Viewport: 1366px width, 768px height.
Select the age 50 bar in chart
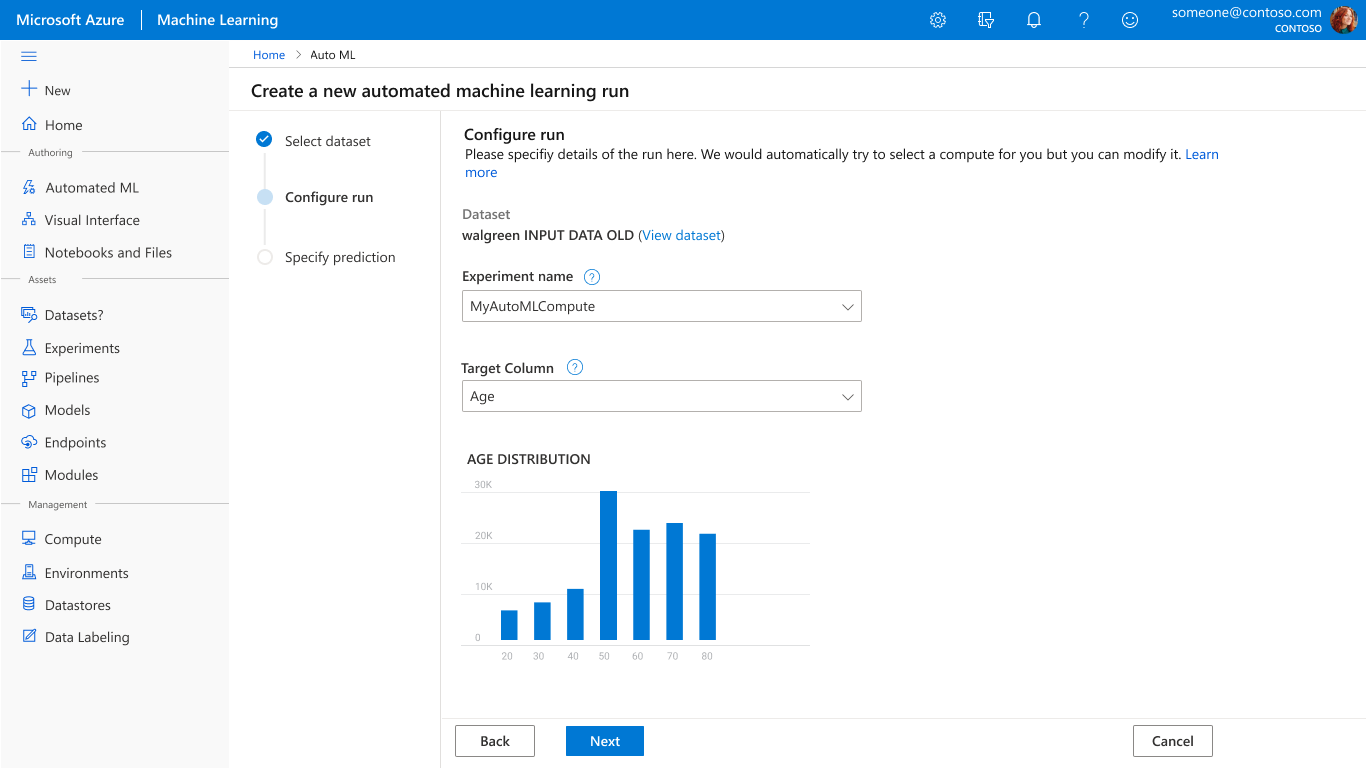608,565
